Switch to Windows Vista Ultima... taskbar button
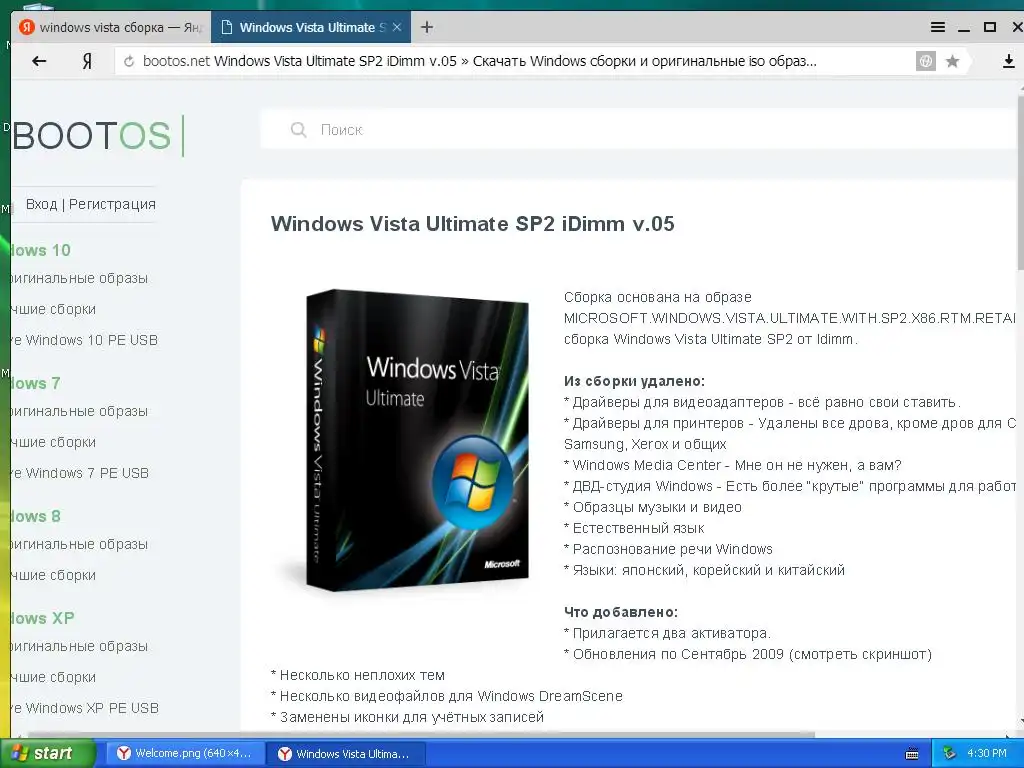Screen dimensions: 1024x768 (346, 754)
